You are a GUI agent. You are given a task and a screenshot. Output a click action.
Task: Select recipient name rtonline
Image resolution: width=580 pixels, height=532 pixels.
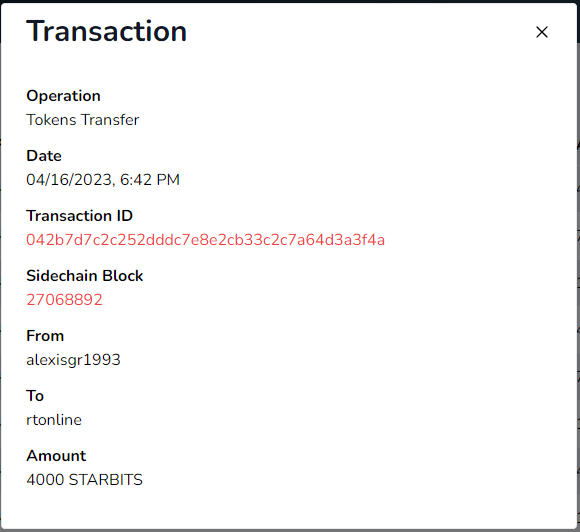point(54,420)
